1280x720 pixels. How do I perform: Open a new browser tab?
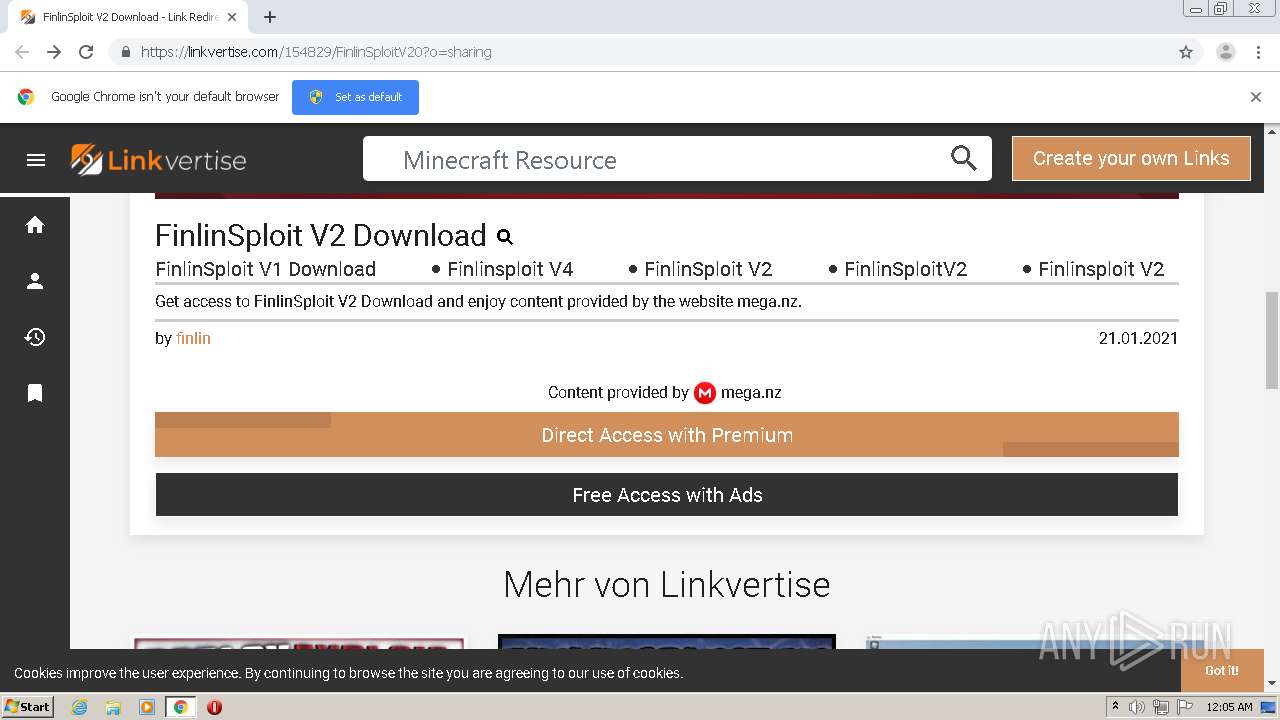pos(269,17)
